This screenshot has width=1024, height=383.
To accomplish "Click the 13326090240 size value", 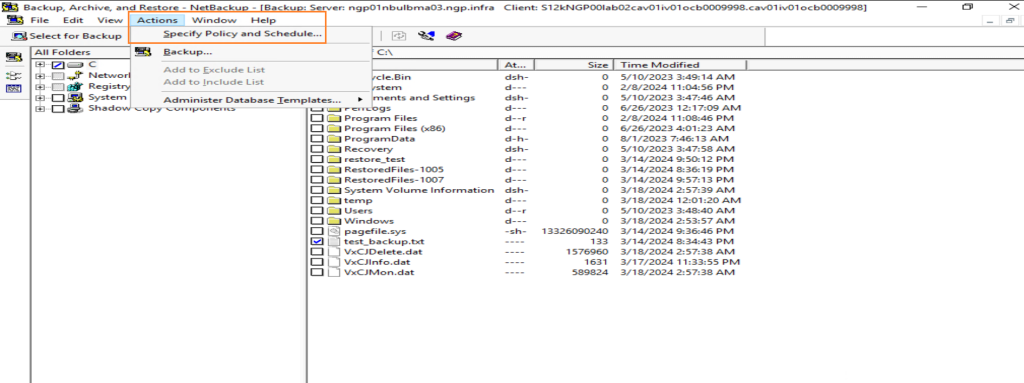I will 575,231.
